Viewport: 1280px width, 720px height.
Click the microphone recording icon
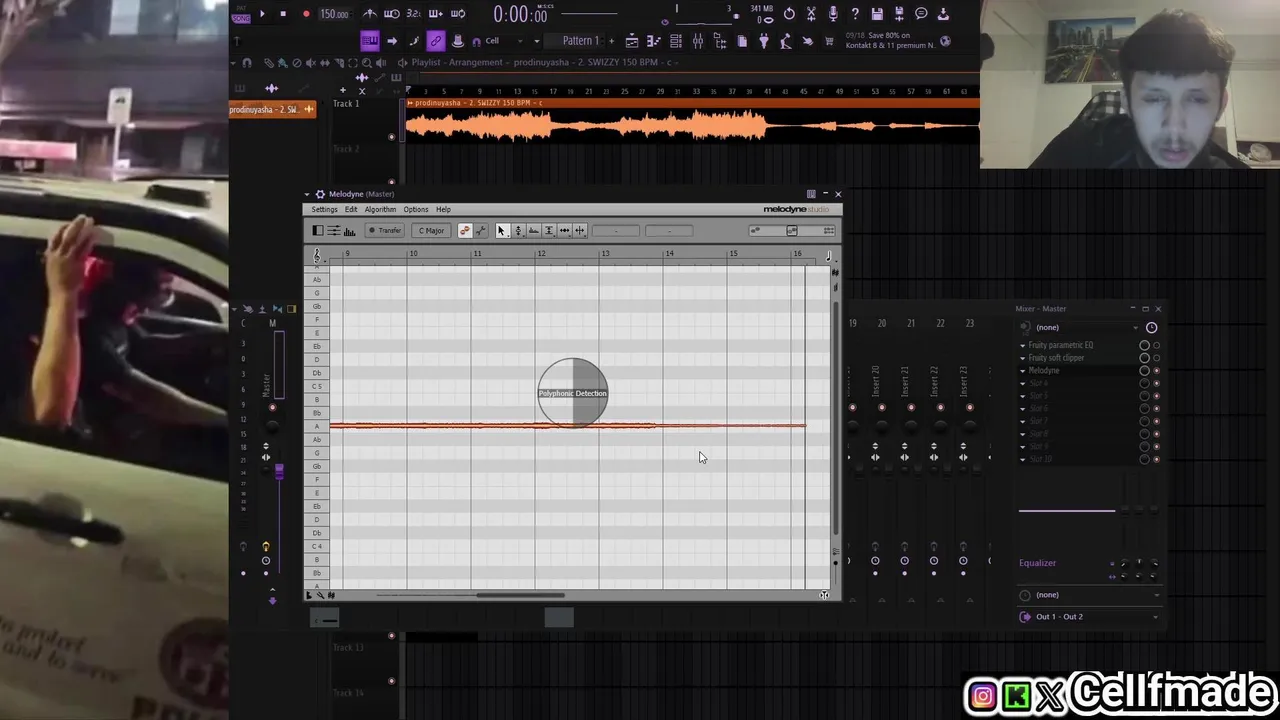[833, 14]
